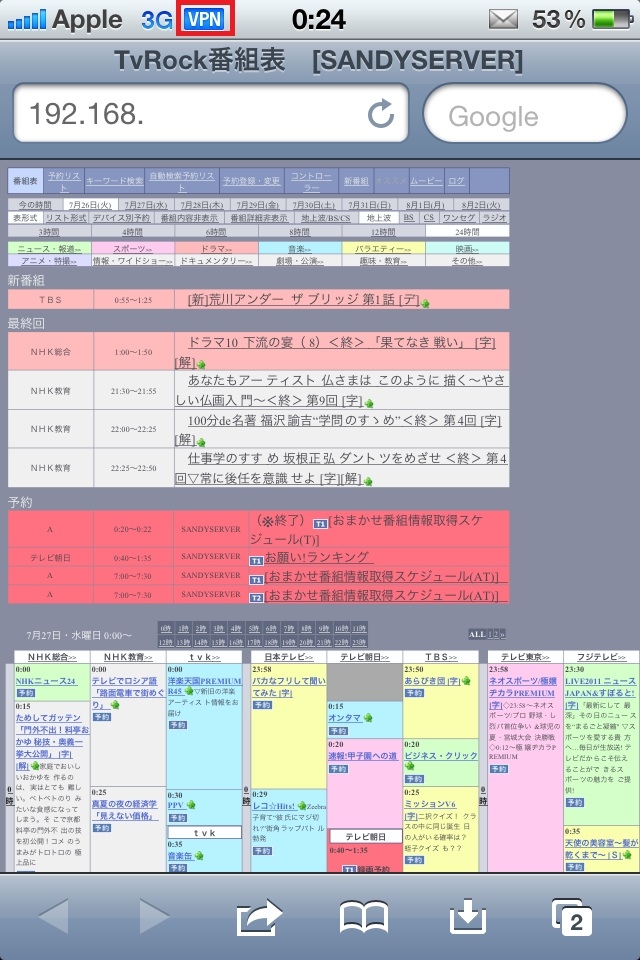Open the ログ tab
This screenshot has width=640, height=960.
click(456, 181)
